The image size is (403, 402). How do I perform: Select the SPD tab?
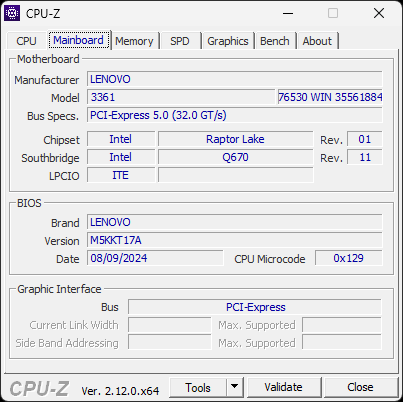(180, 41)
